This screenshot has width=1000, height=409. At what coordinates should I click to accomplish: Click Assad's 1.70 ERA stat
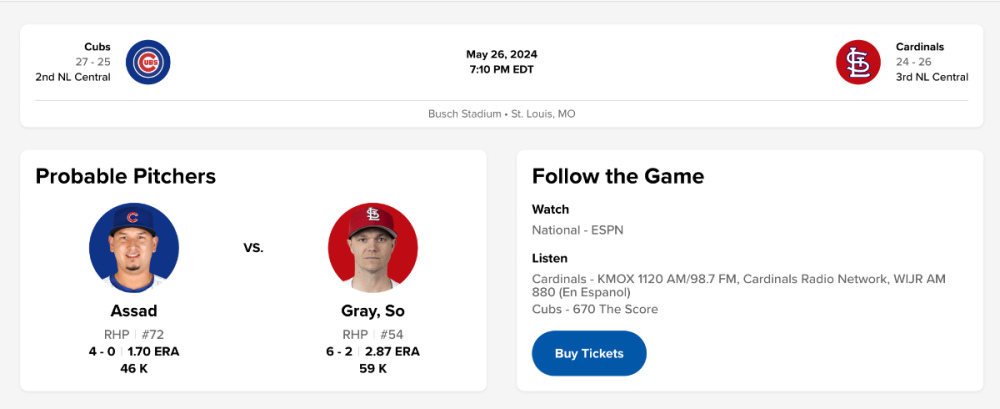click(x=153, y=351)
